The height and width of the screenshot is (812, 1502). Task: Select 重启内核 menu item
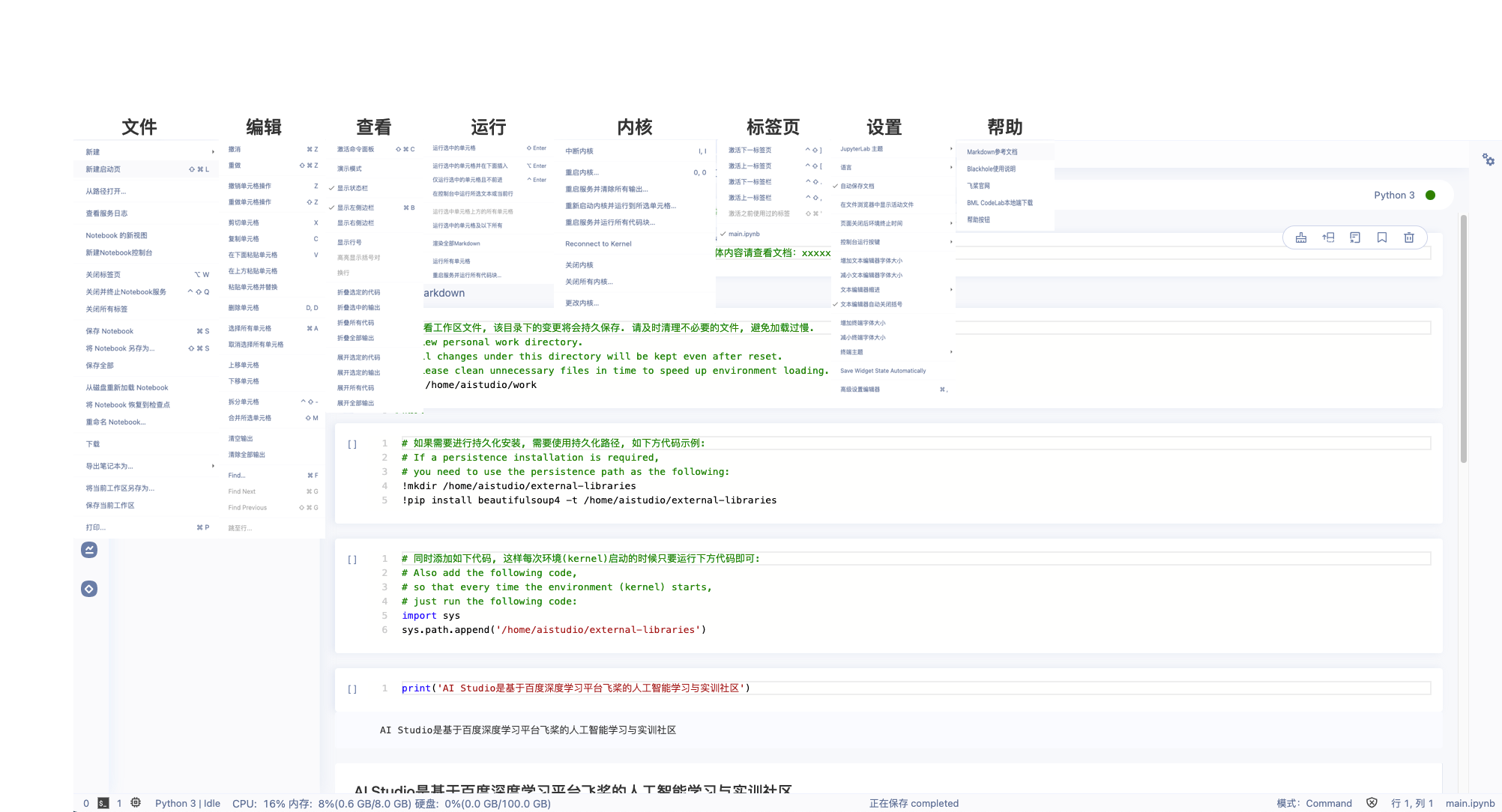tap(582, 172)
